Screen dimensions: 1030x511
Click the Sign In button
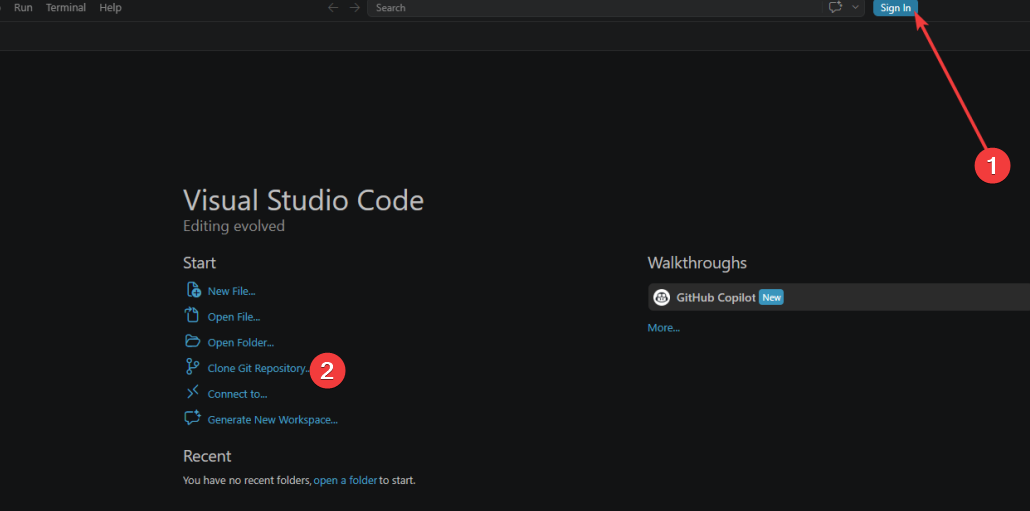pyautogui.click(x=895, y=8)
